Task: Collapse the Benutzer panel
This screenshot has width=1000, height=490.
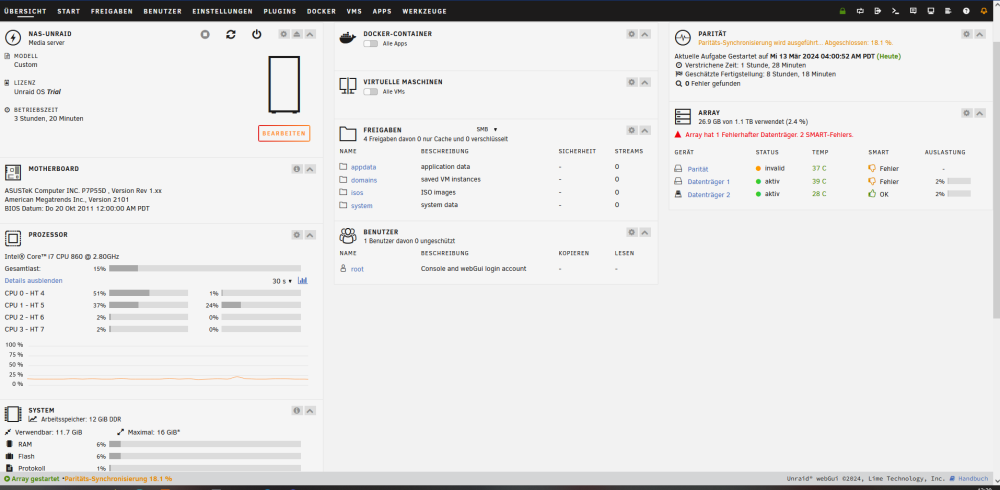Action: click(x=645, y=232)
